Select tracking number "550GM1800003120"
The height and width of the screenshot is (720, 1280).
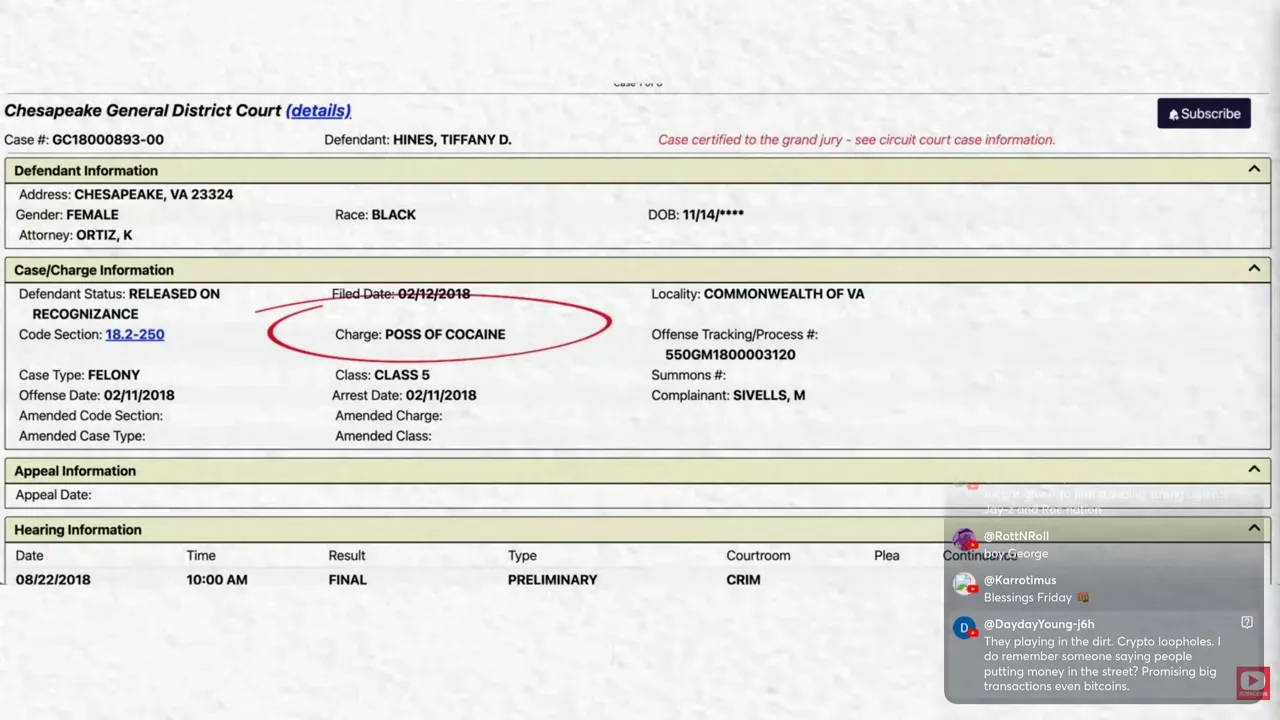(730, 354)
